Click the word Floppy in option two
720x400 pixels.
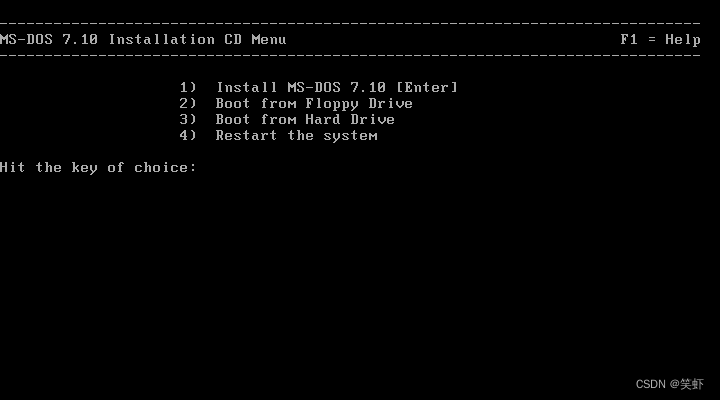pos(332,104)
